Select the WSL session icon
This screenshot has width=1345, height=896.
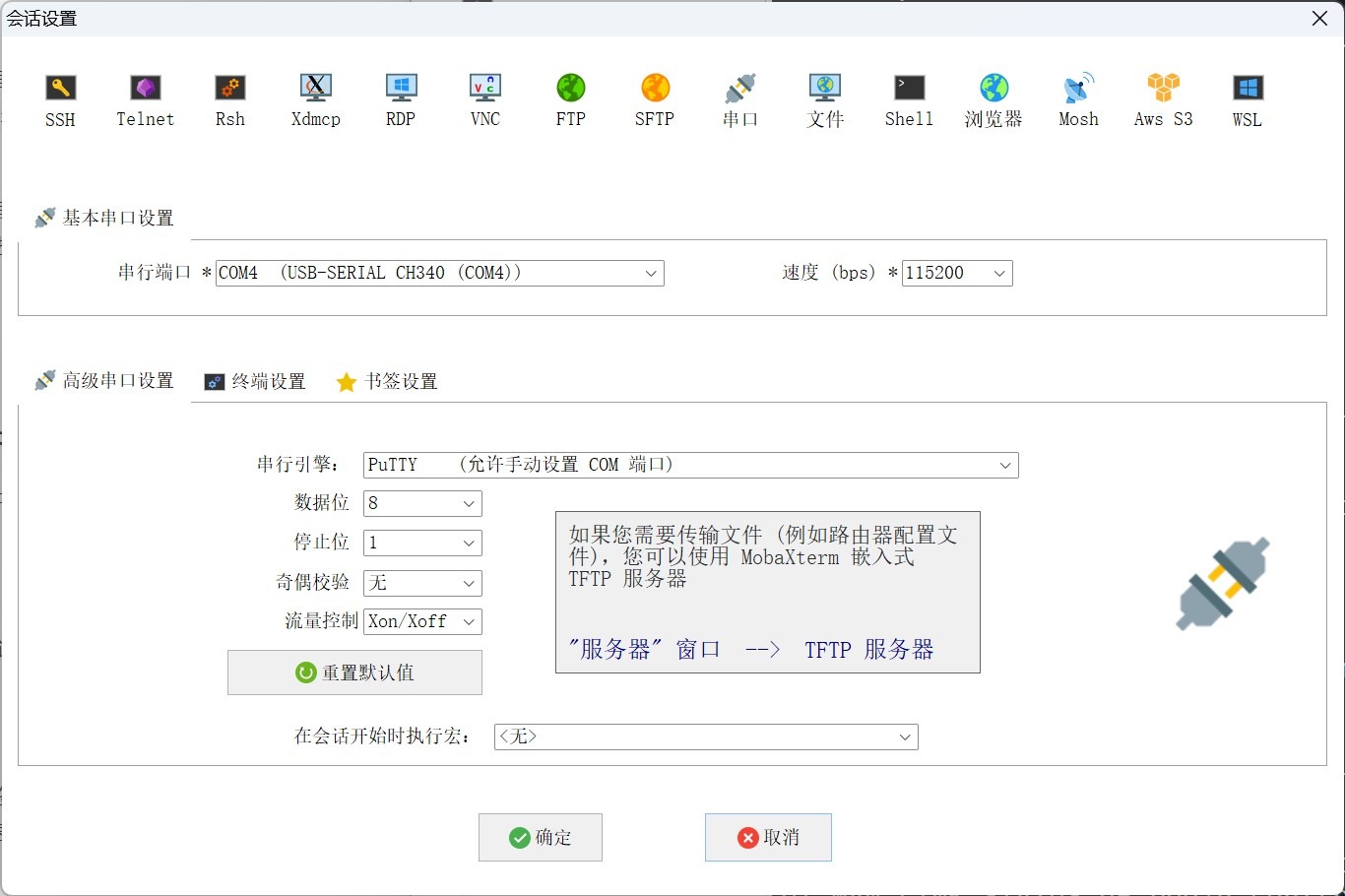tap(1248, 100)
